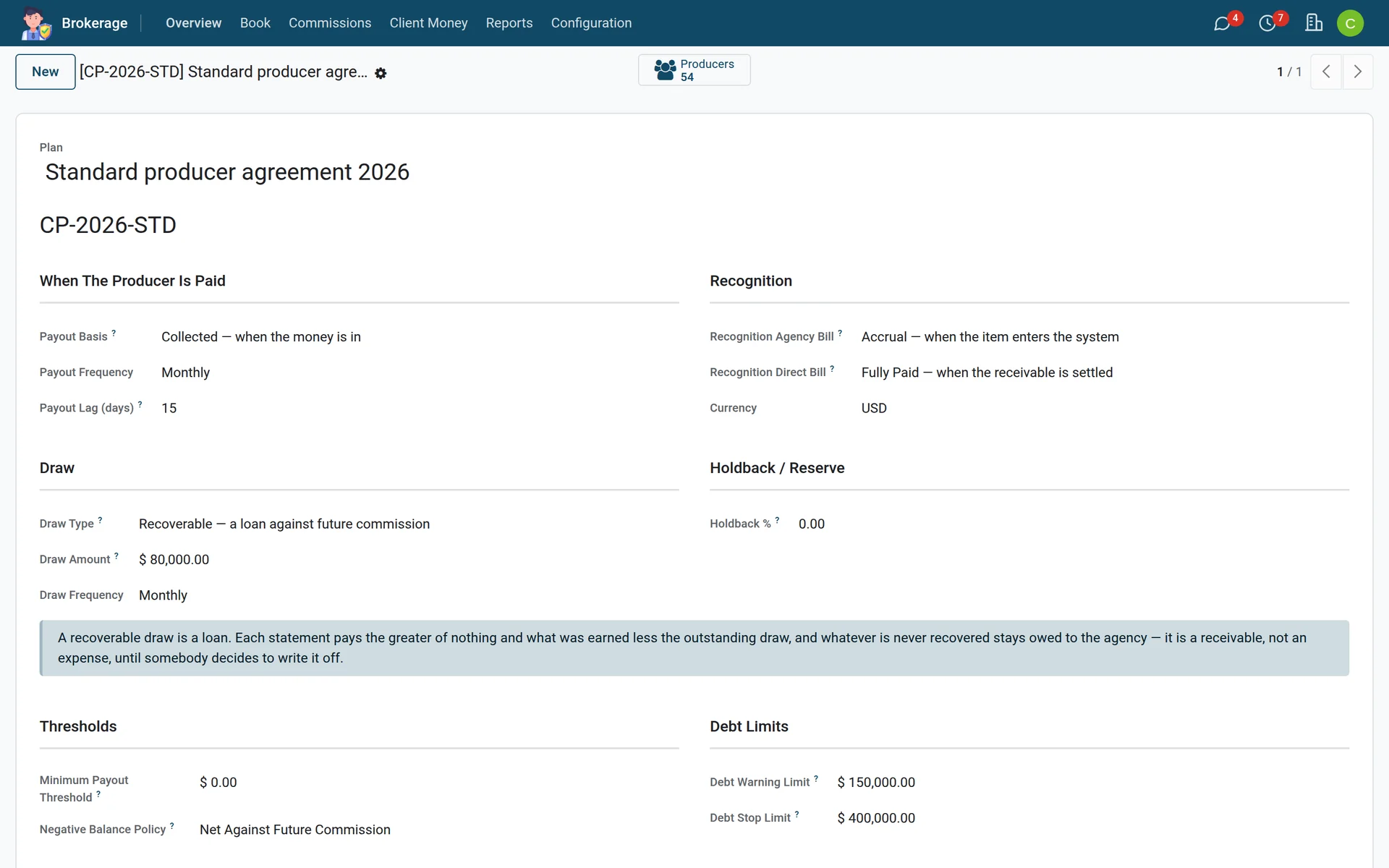Click the Draw Amount help question mark
This screenshot has height=868, width=1389.
click(116, 556)
